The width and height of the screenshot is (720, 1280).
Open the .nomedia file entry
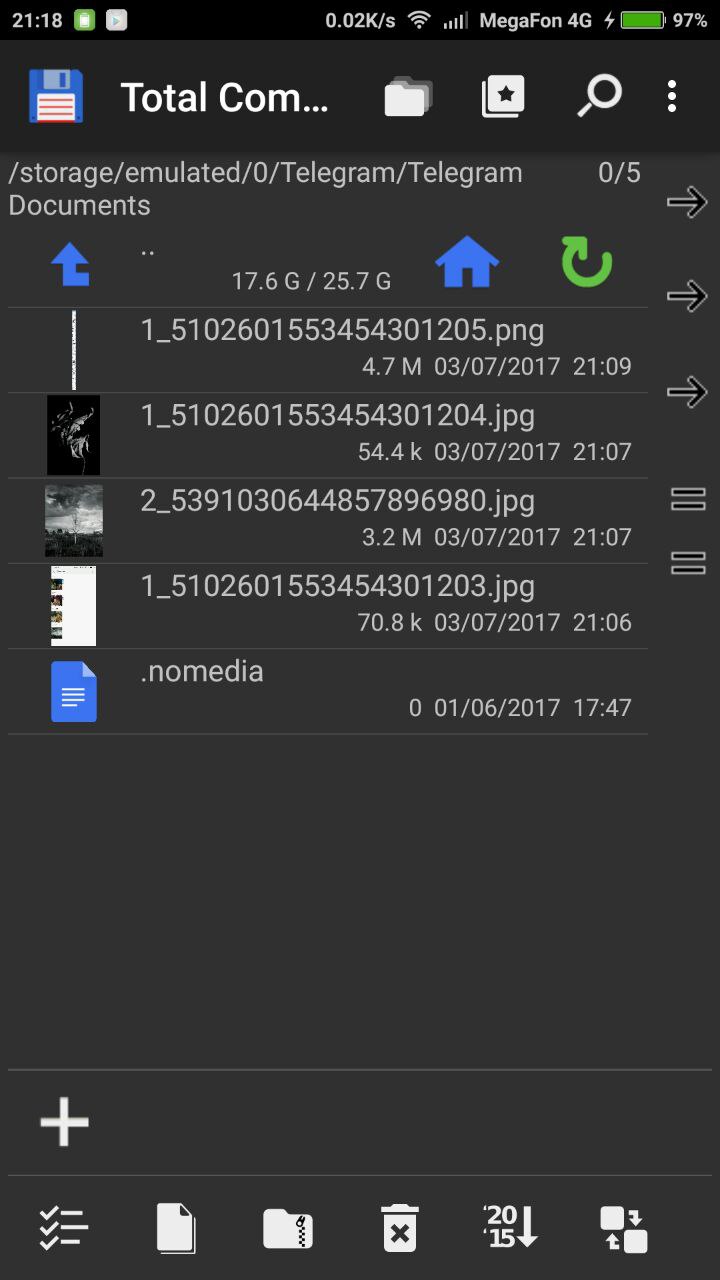point(328,692)
